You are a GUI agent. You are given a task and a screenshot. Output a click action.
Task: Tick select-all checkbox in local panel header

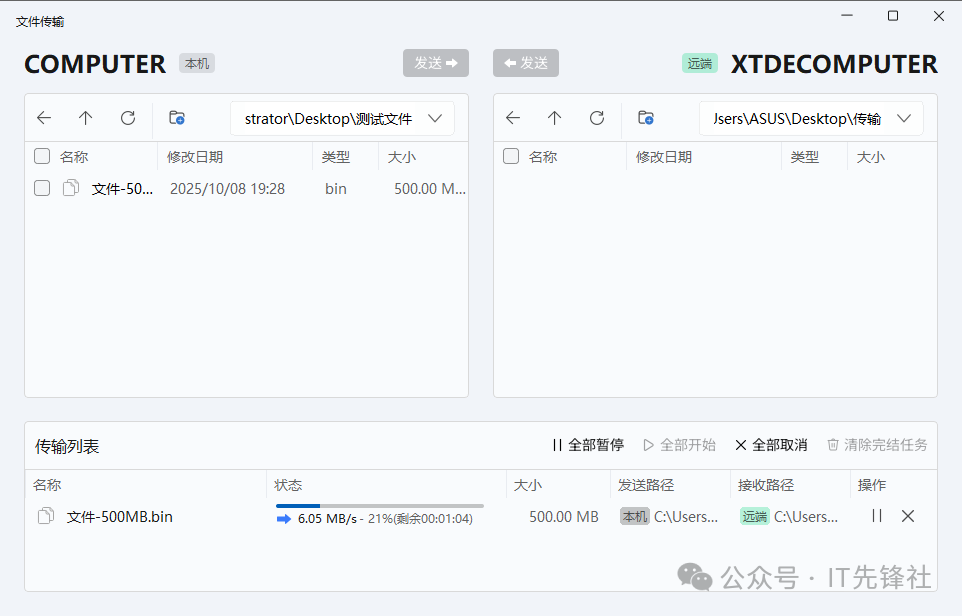(42, 156)
